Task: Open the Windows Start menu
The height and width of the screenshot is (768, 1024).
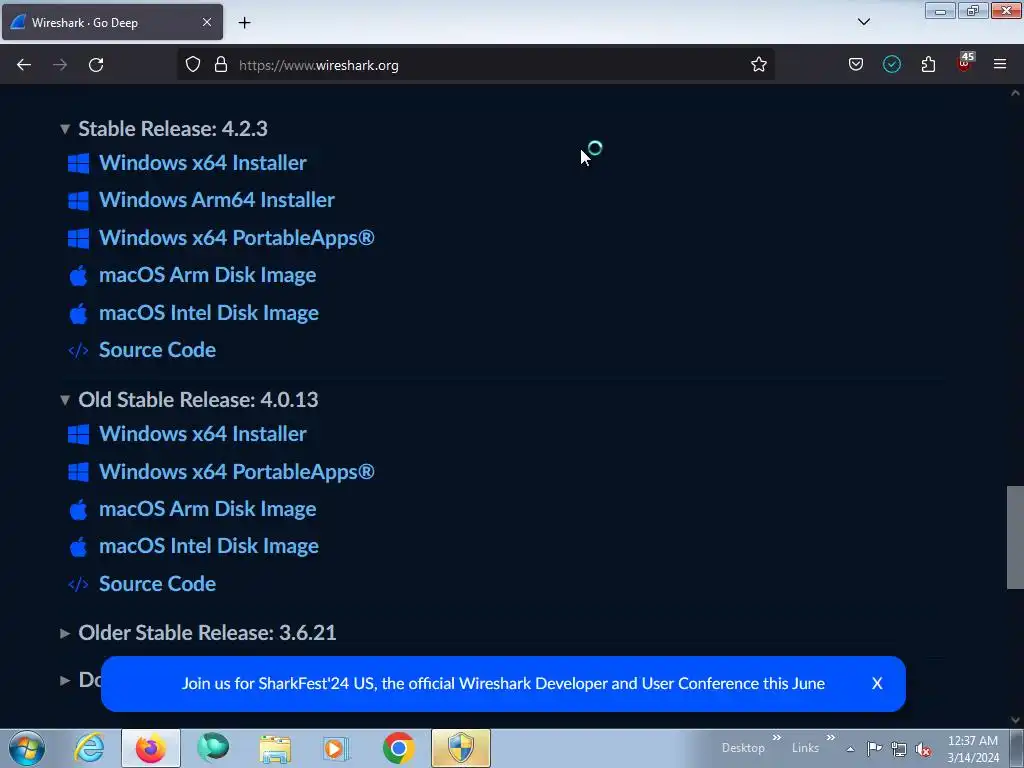Action: (27, 748)
